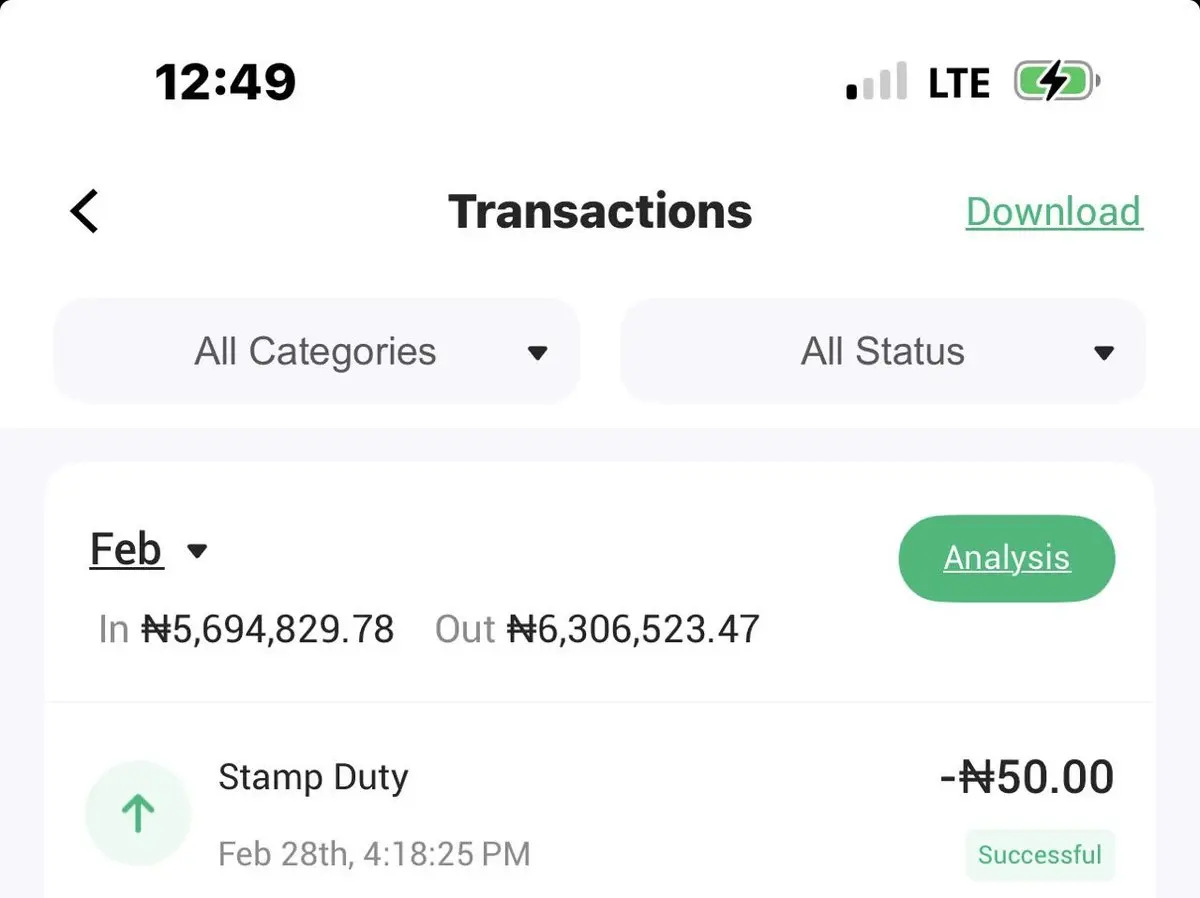
Task: Tap the back arrow icon
Action: 85,212
